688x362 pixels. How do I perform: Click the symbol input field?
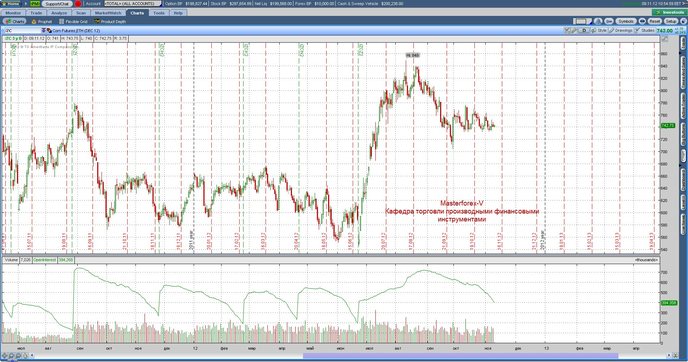click(22, 31)
